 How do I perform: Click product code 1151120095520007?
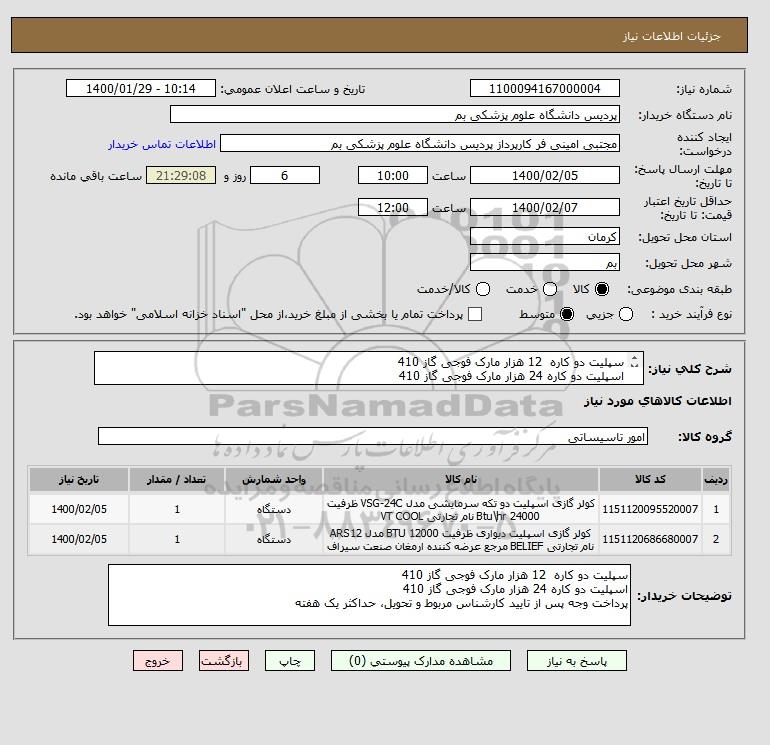coord(650,509)
